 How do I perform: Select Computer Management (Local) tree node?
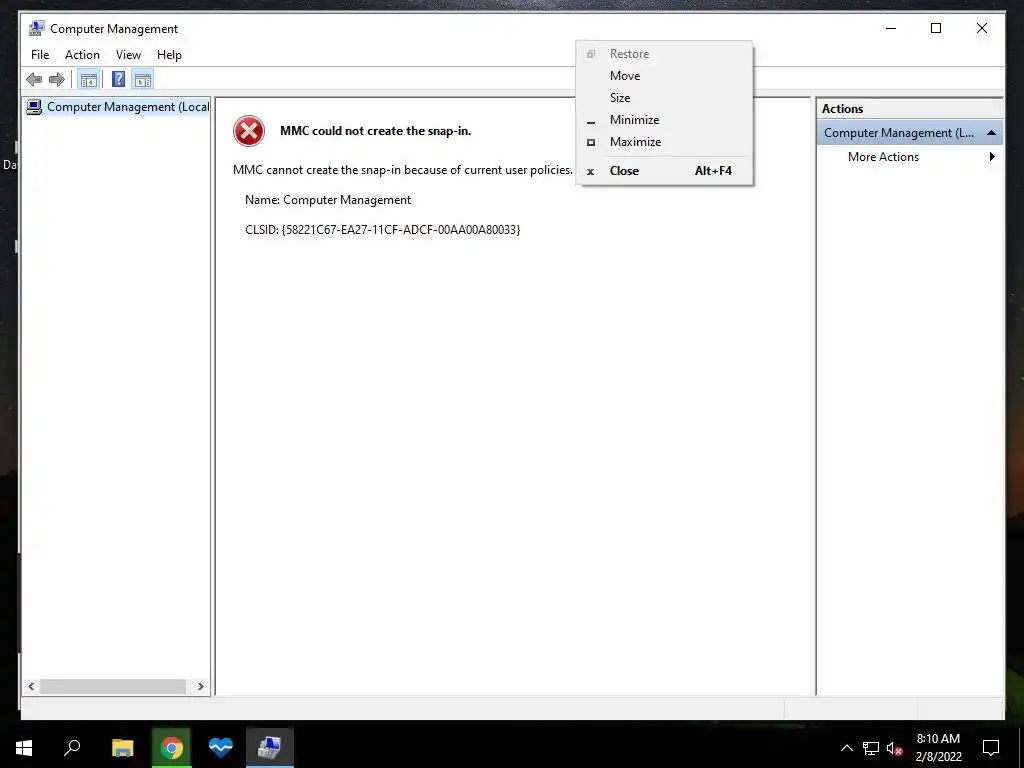118,107
